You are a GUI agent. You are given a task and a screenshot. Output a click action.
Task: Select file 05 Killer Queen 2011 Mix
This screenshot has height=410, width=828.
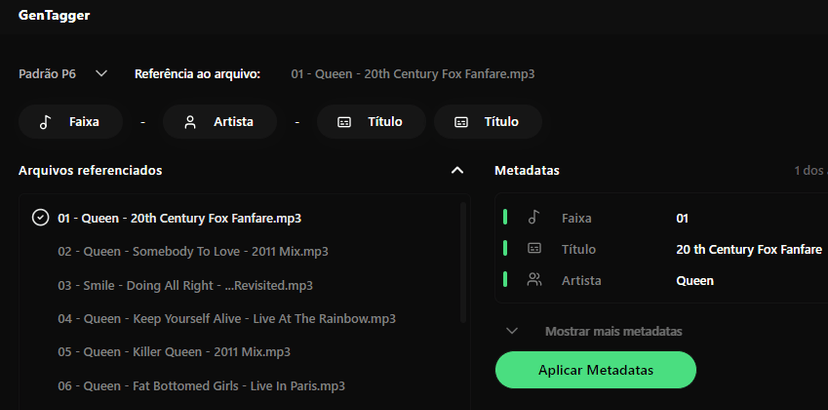click(174, 352)
